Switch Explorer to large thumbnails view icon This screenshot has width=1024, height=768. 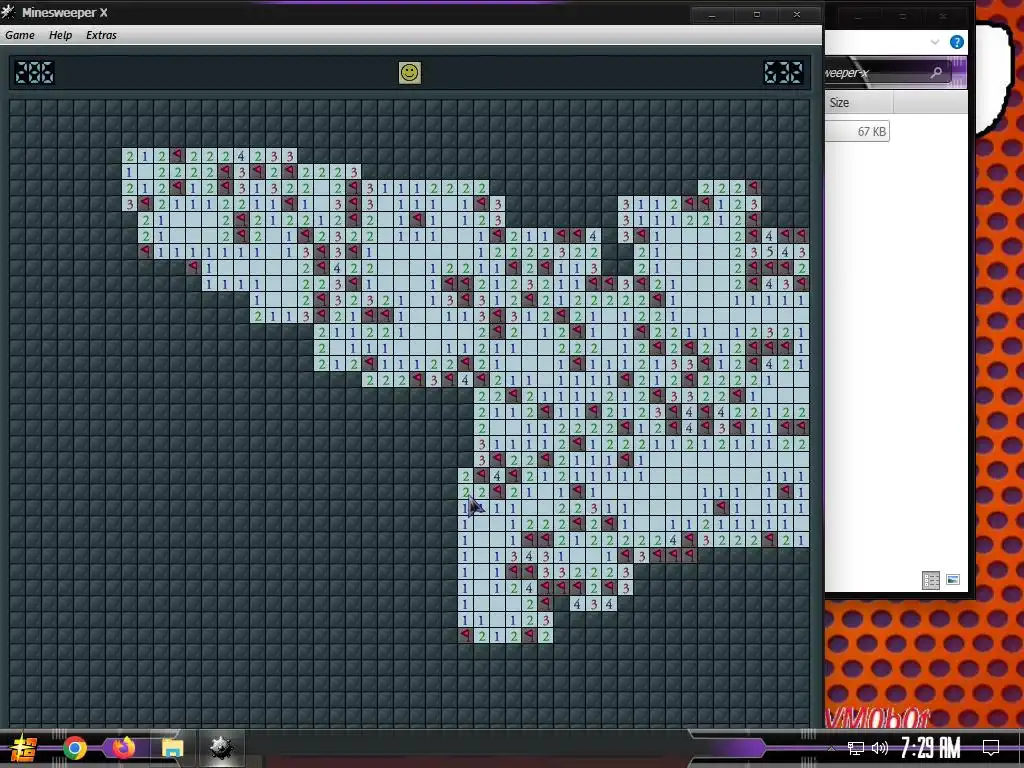click(x=953, y=580)
